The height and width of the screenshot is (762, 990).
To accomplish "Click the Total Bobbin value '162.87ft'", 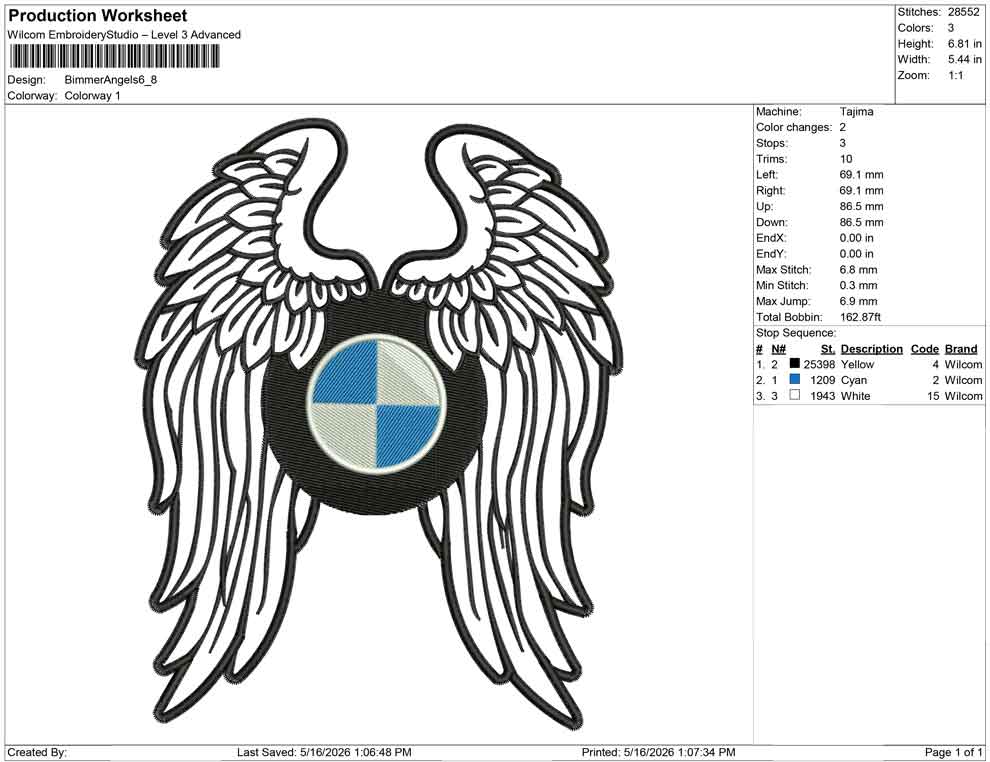I will tap(860, 317).
